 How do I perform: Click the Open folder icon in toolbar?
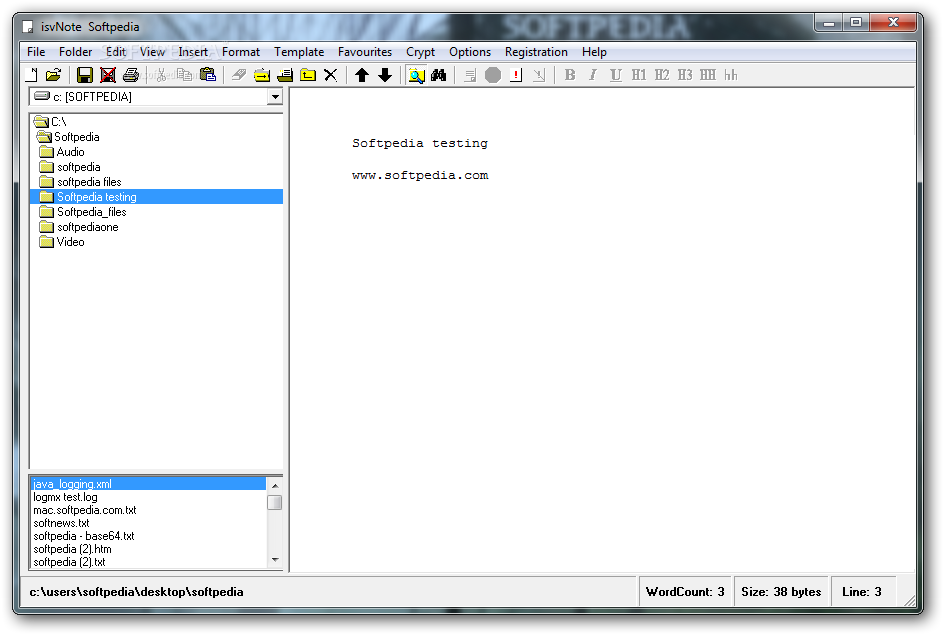click(54, 75)
